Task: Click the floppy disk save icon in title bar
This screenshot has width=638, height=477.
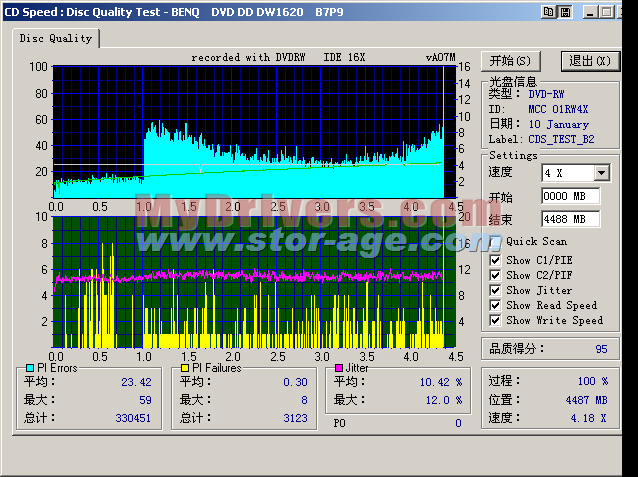Action: [566, 11]
